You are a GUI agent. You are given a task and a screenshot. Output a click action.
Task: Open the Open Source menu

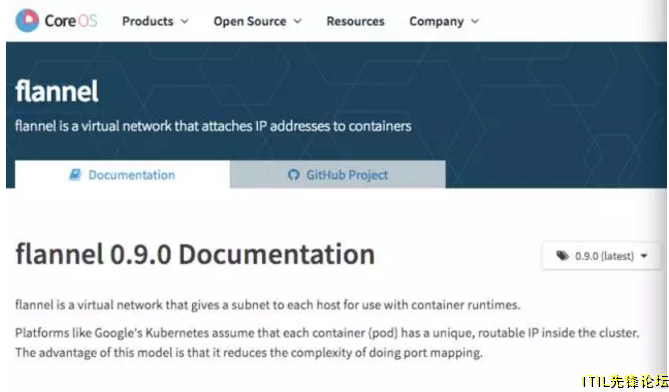257,21
